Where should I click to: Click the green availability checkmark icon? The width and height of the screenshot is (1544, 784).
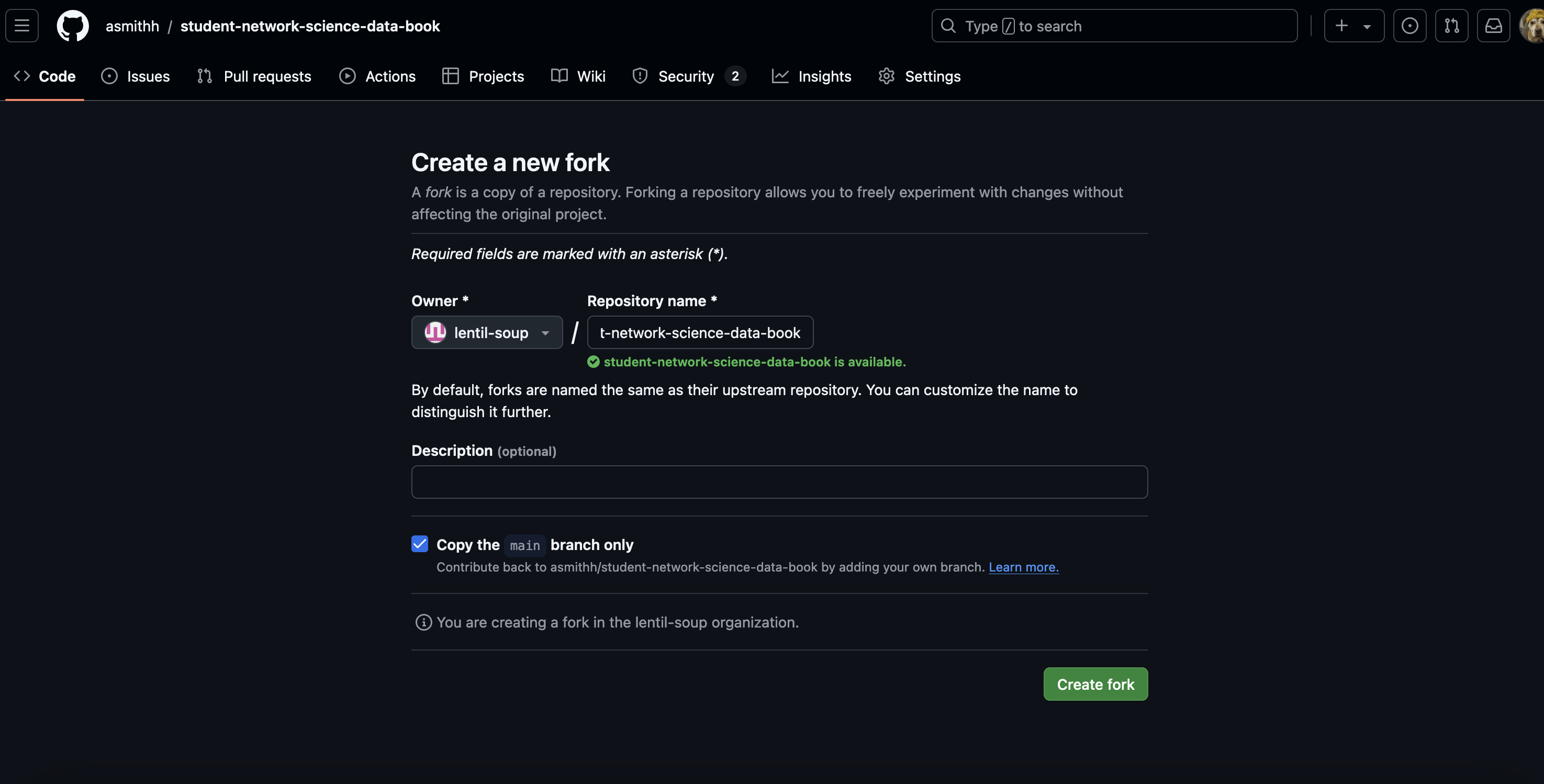(594, 362)
